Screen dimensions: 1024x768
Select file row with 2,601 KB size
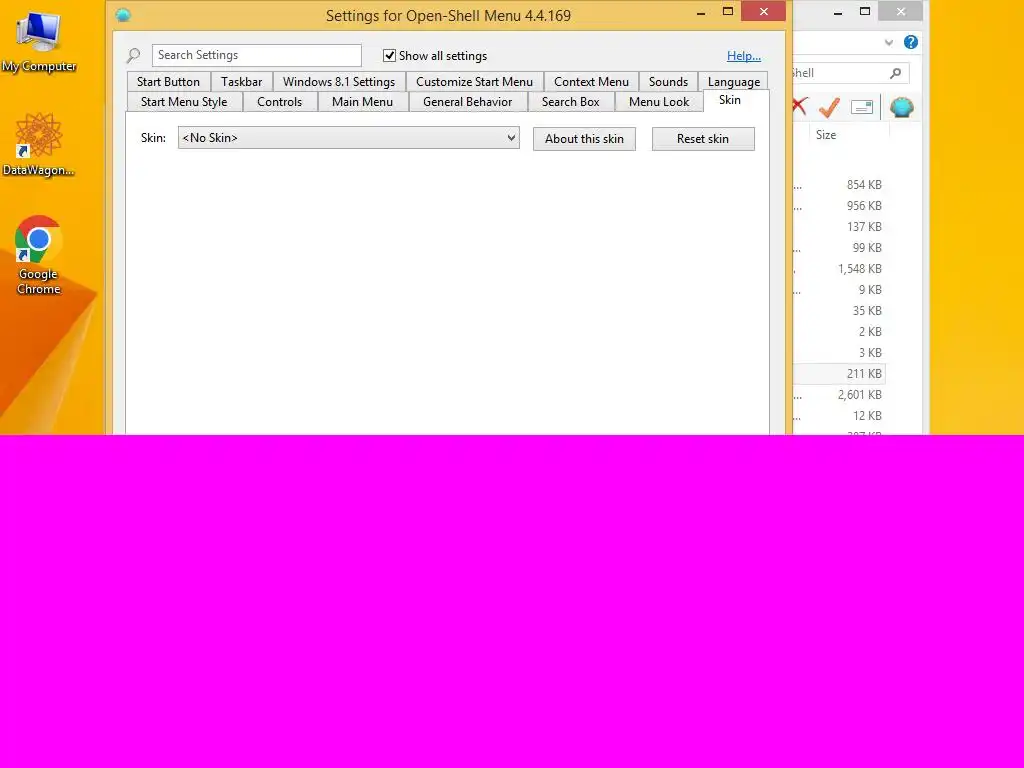point(839,394)
